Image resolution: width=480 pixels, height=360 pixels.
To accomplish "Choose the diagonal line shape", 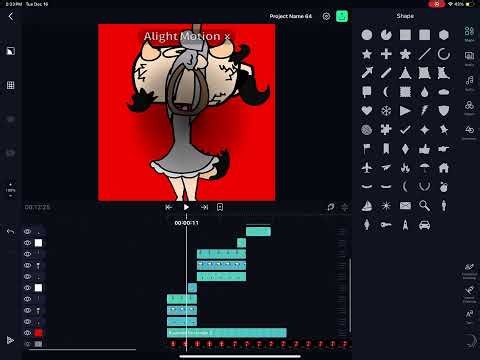I will point(424,54).
